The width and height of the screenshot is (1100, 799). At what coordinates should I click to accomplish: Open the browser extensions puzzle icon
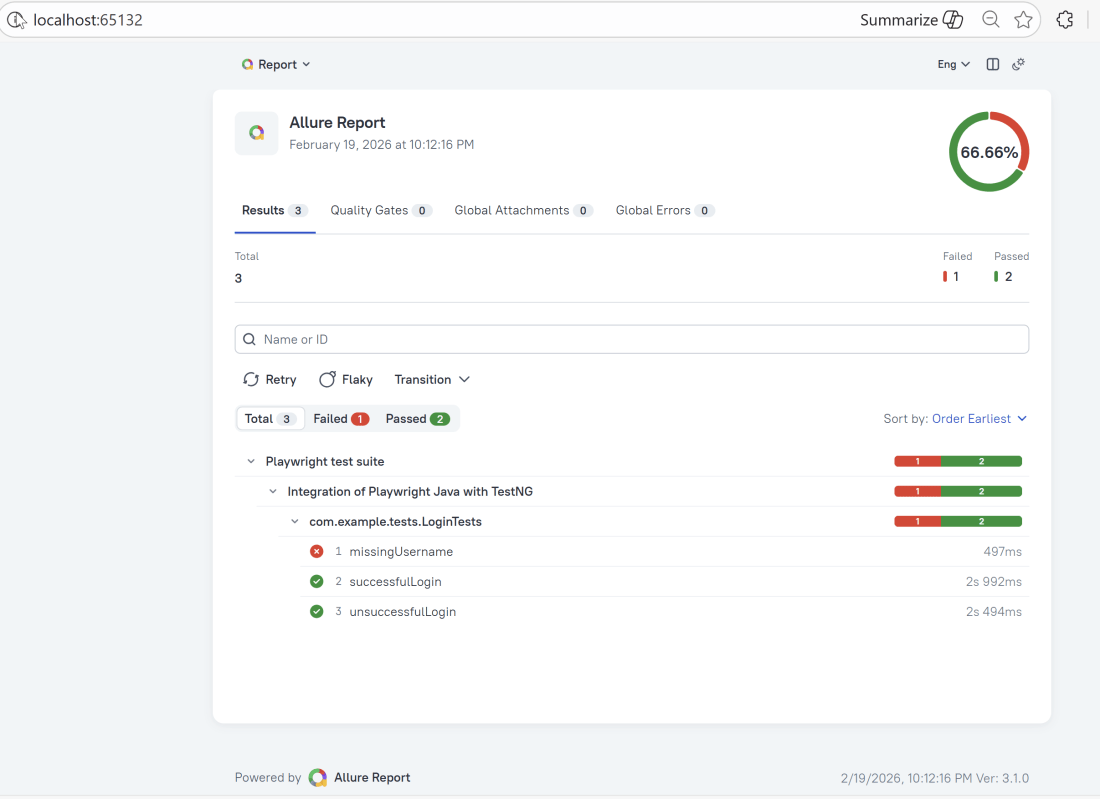tap(1065, 20)
